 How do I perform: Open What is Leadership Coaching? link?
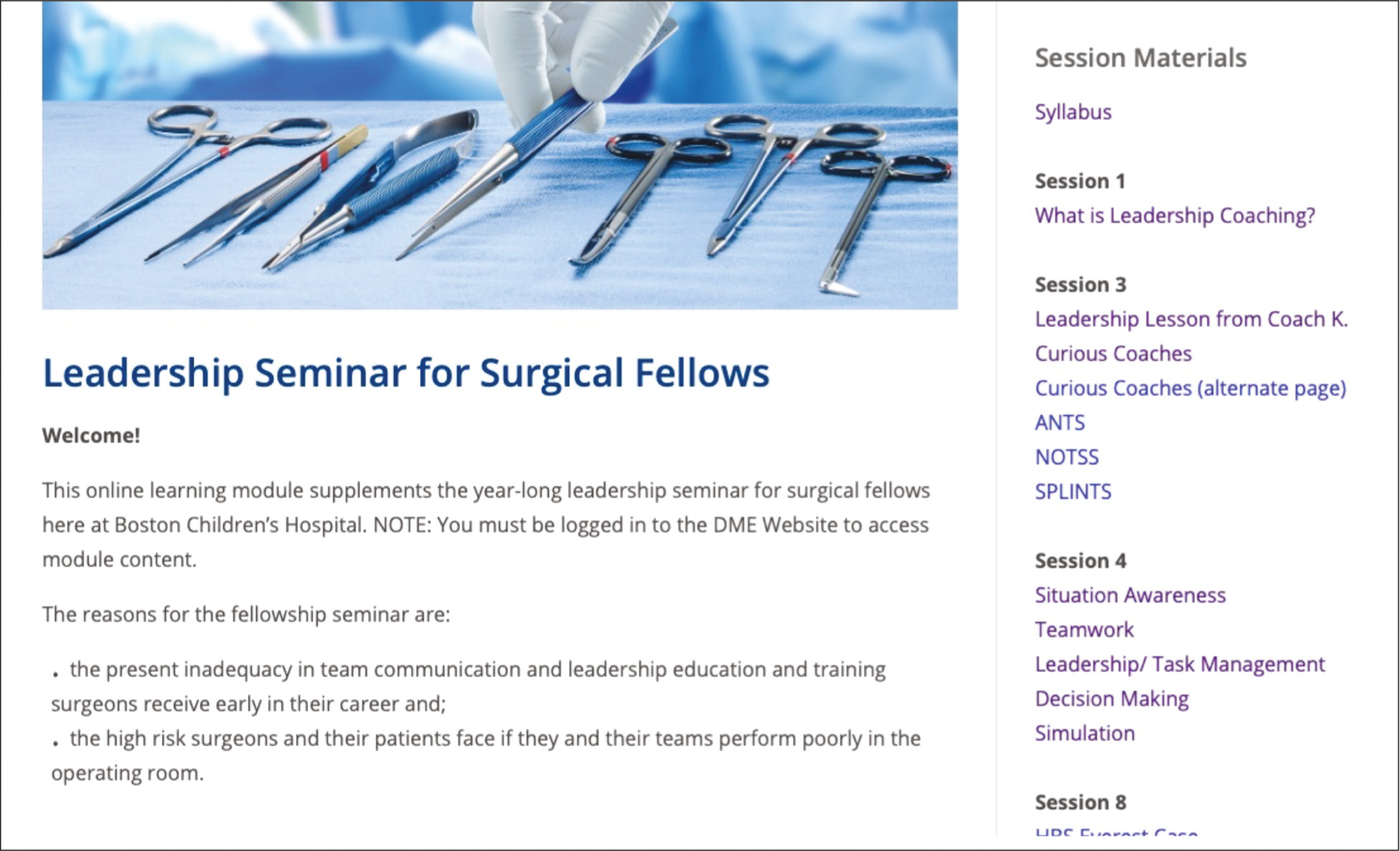[x=1175, y=216]
